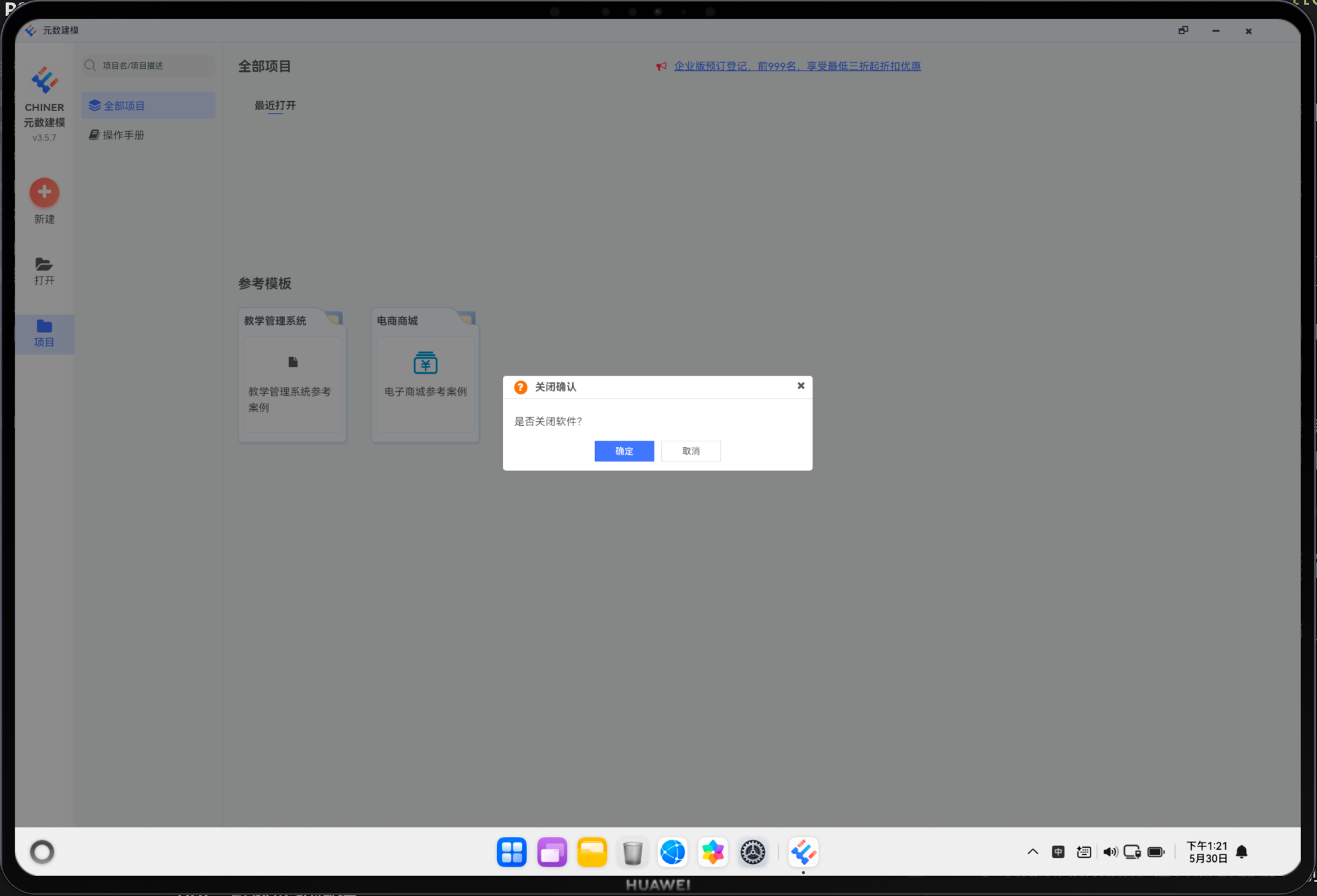The width and height of the screenshot is (1317, 896).
Task: Open notifications with the bell icon
Action: (x=1241, y=852)
